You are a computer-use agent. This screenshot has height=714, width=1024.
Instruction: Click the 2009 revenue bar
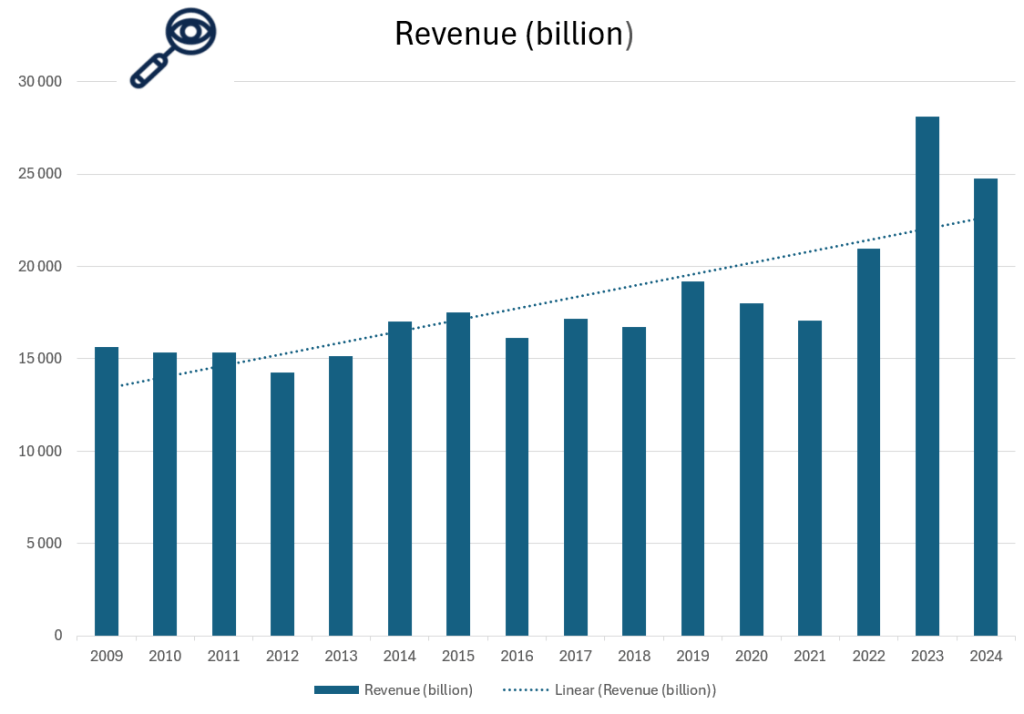tap(106, 490)
